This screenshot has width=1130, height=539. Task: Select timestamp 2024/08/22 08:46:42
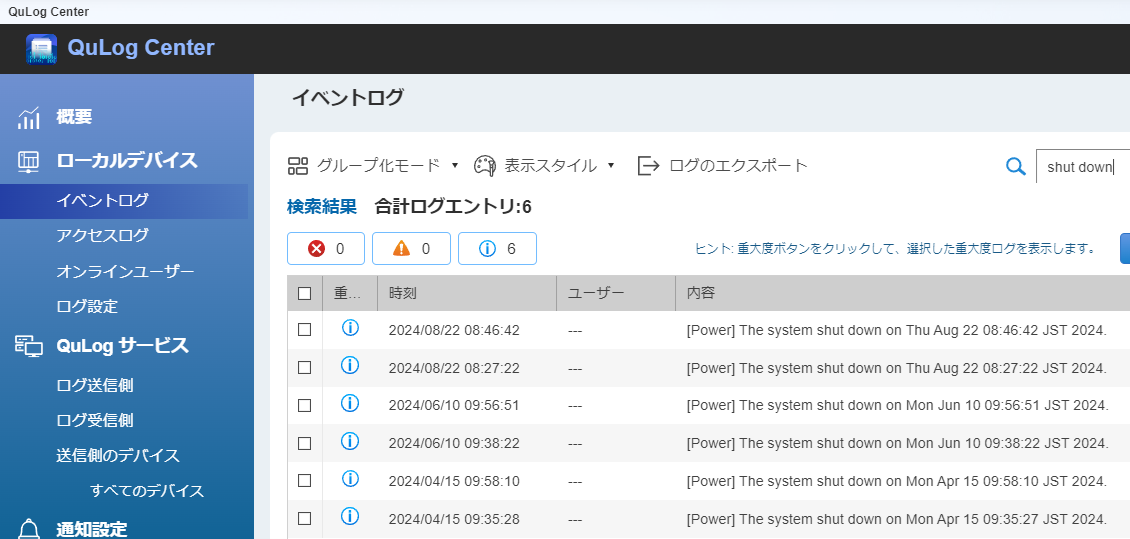(x=454, y=331)
